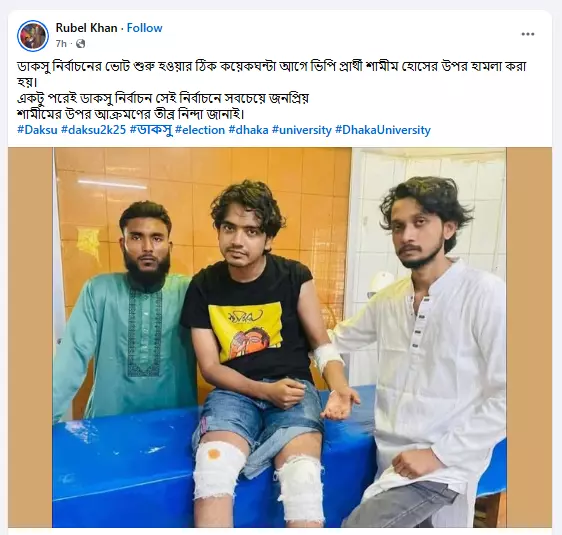The height and width of the screenshot is (535, 562).
Task: Open the three-dots post options menu
Action: [x=528, y=34]
